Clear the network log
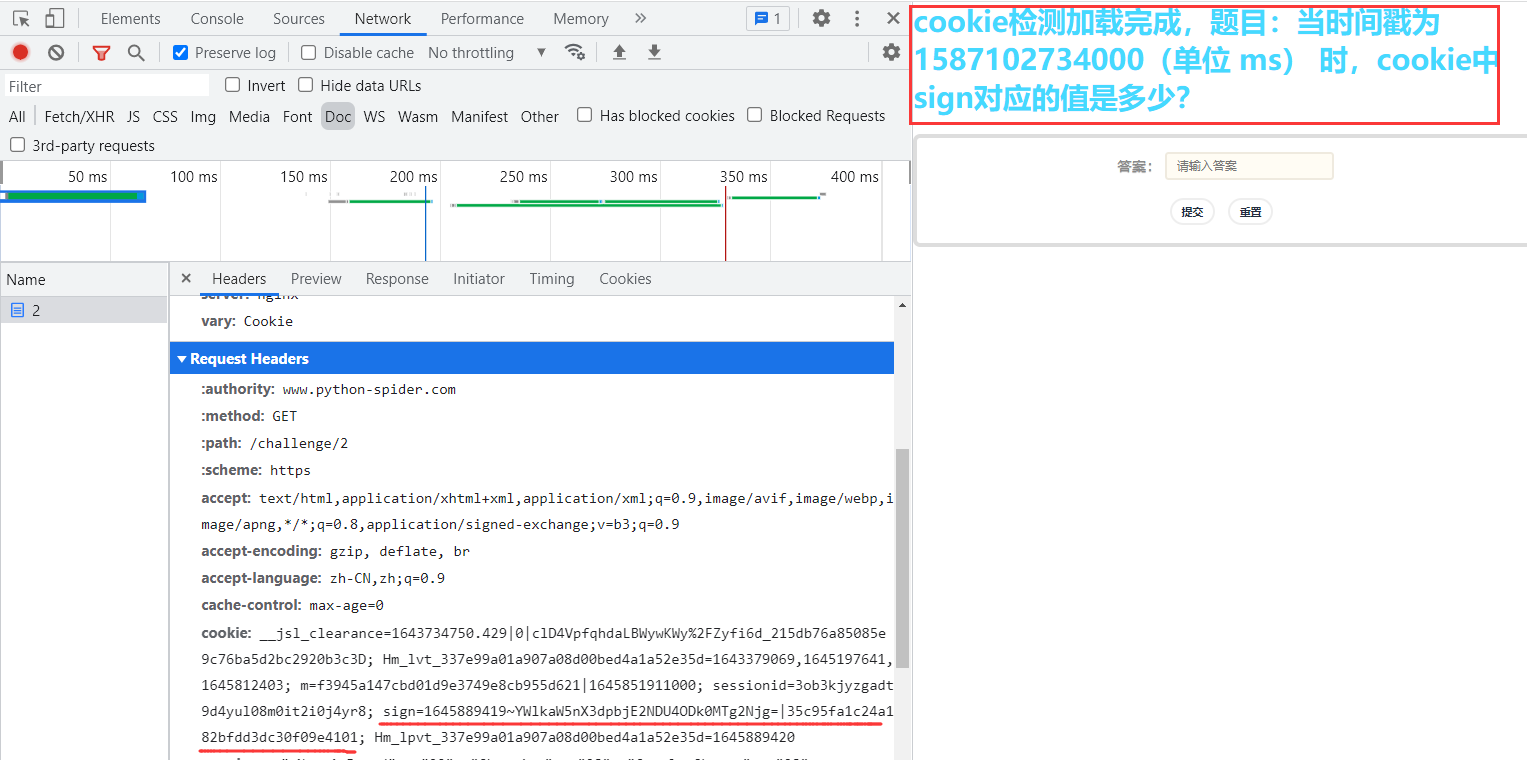This screenshot has height=760, width=1527. pos(56,52)
